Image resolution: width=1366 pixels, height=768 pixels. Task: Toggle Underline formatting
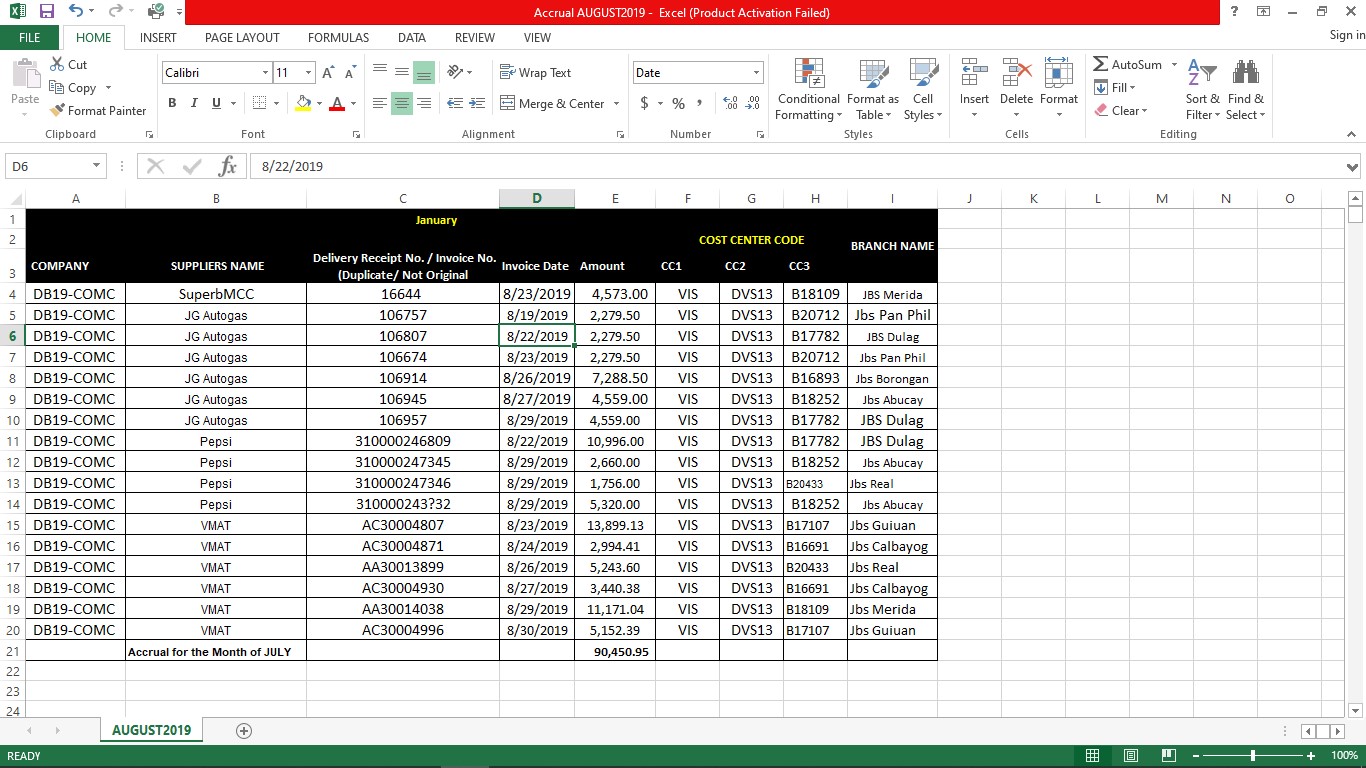click(216, 103)
